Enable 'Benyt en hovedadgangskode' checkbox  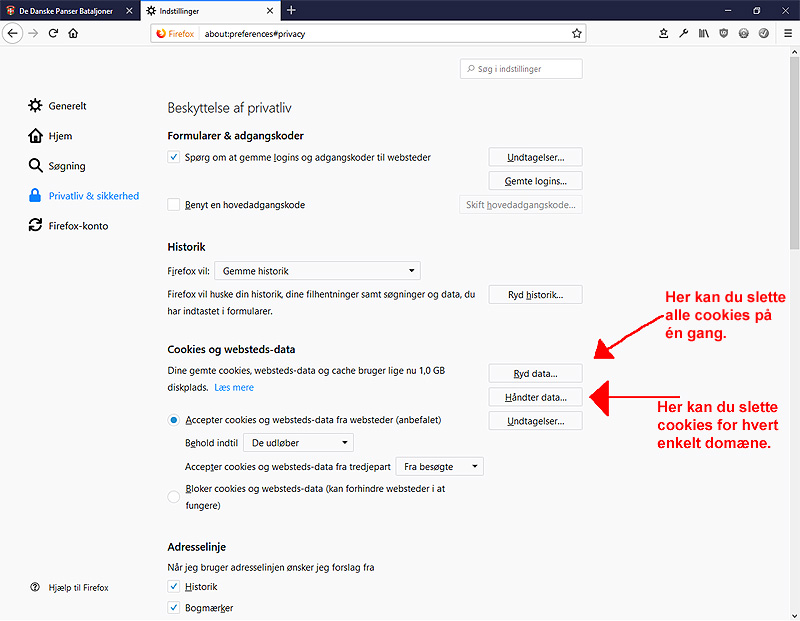(x=174, y=205)
